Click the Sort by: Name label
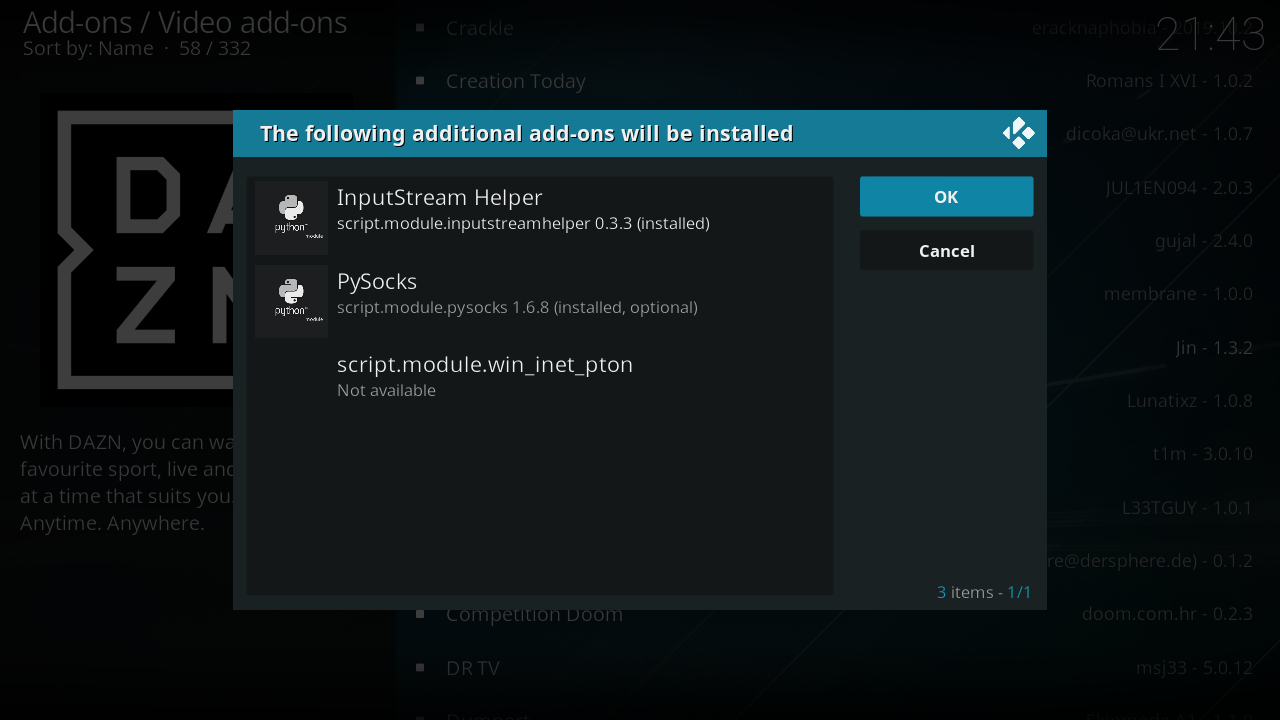The image size is (1280, 720). pos(88,49)
